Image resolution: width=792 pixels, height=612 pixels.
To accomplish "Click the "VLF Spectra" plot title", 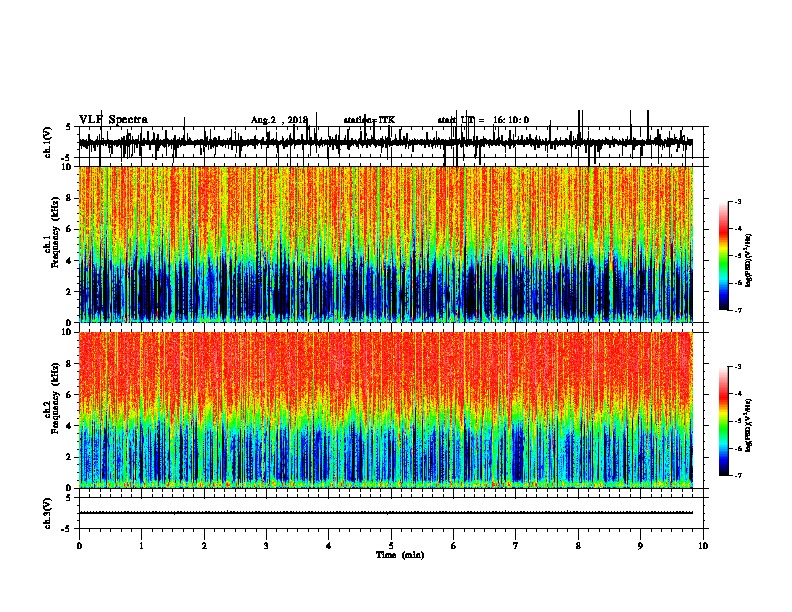I will pos(113,120).
